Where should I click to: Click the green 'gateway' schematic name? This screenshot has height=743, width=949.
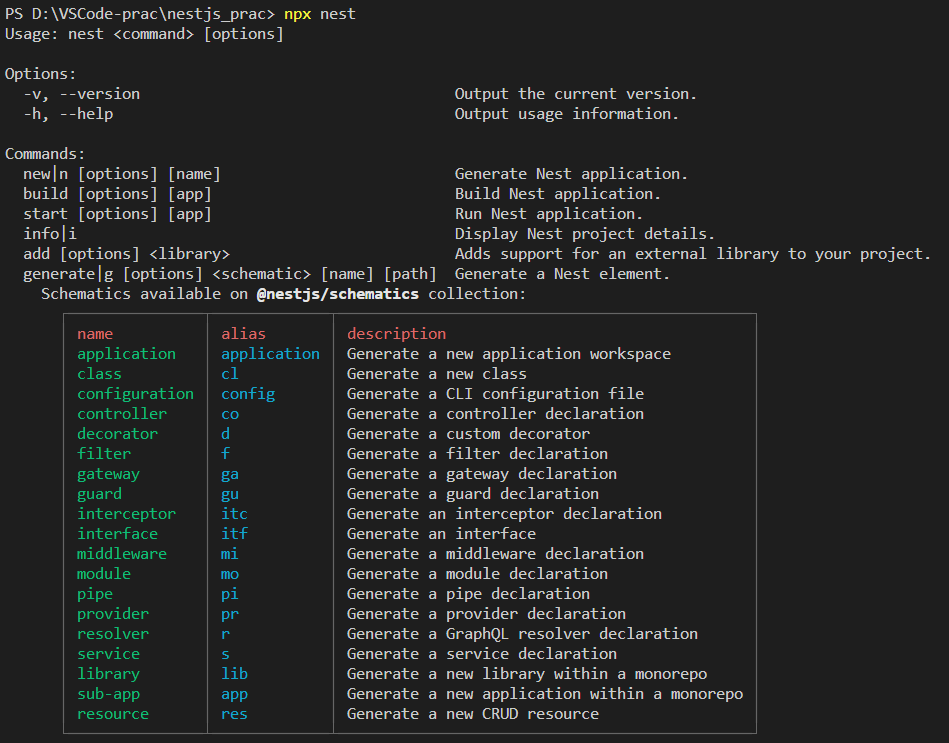pos(108,474)
